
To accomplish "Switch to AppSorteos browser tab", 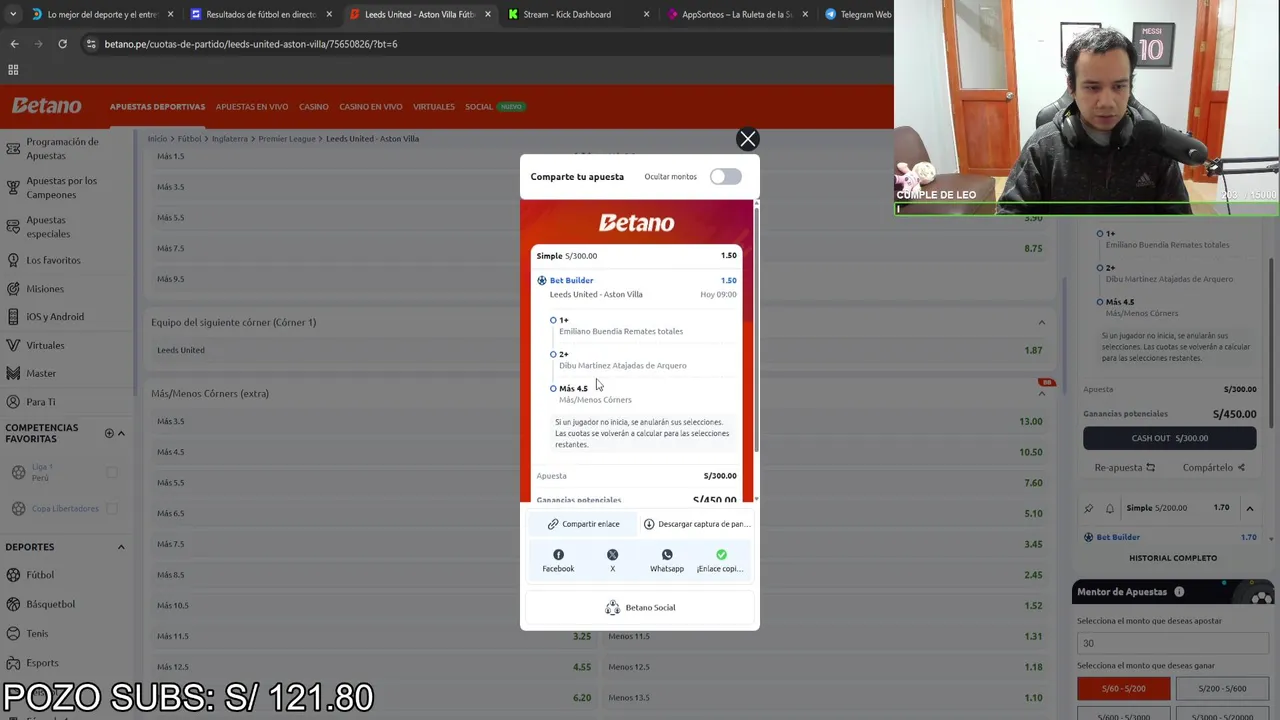I will tap(736, 14).
